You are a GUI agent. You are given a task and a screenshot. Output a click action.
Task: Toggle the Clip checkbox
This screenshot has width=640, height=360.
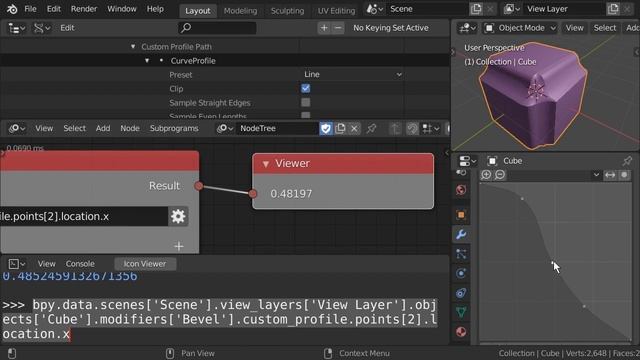click(x=305, y=89)
